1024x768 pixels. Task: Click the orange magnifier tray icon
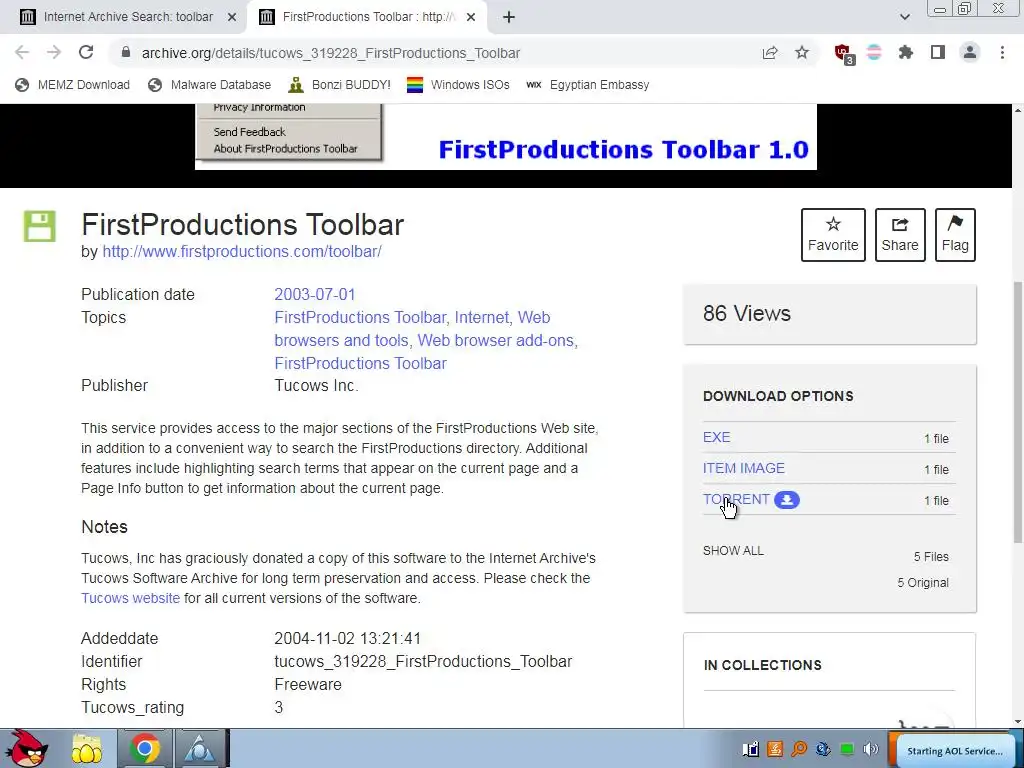(799, 749)
